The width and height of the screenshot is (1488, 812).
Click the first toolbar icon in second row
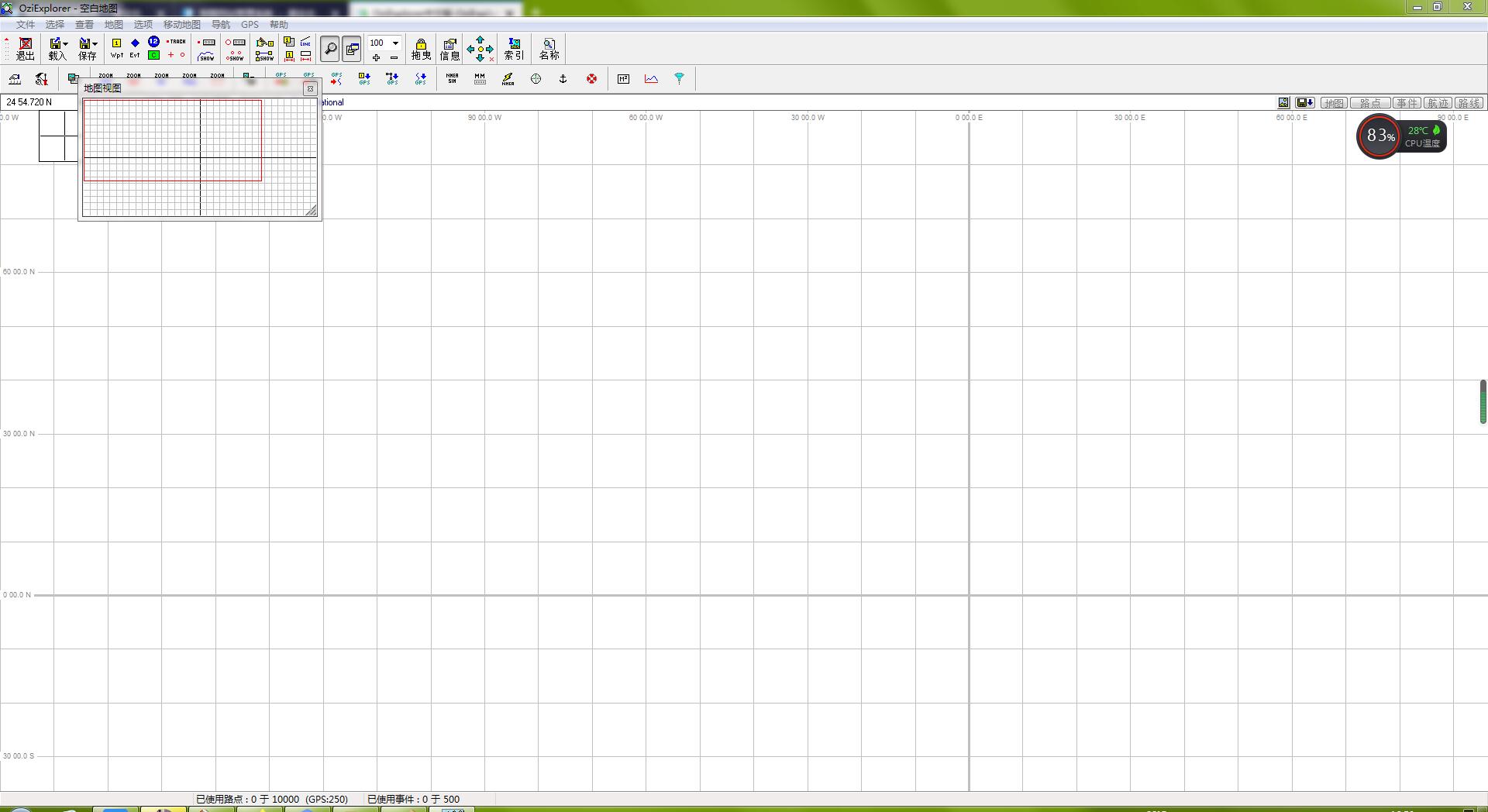point(15,78)
